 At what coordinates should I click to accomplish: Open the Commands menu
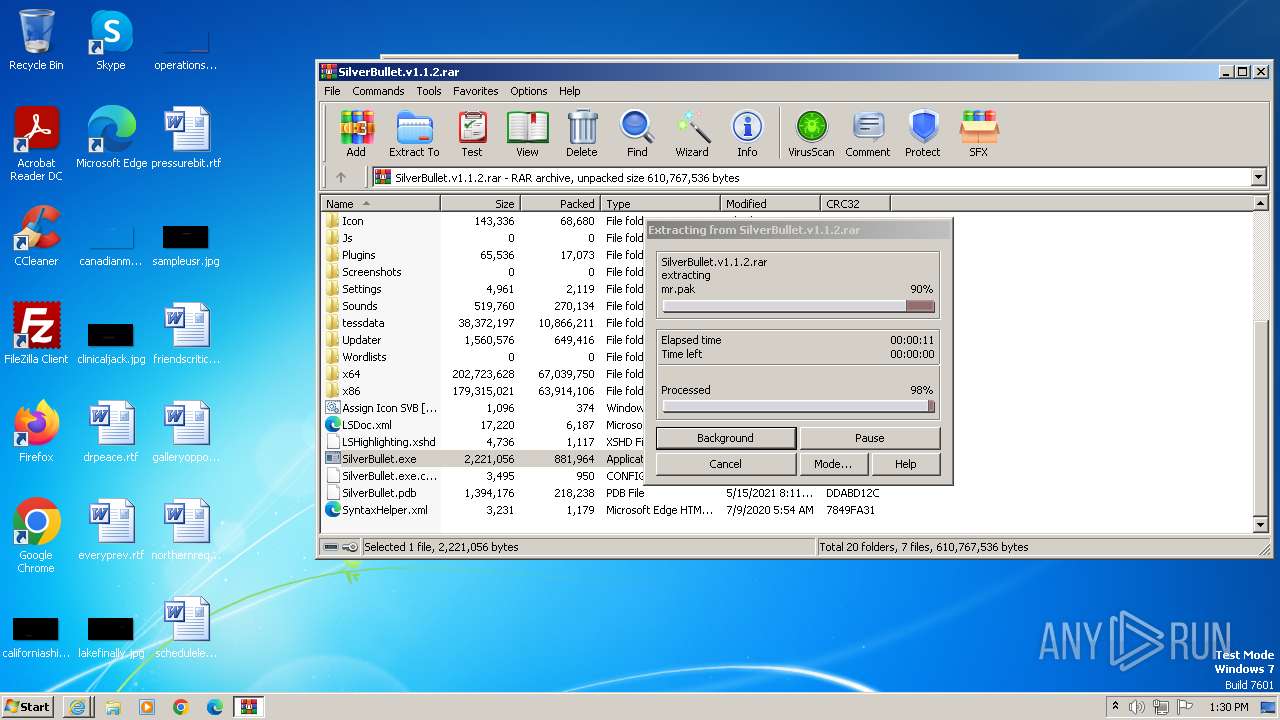click(378, 91)
